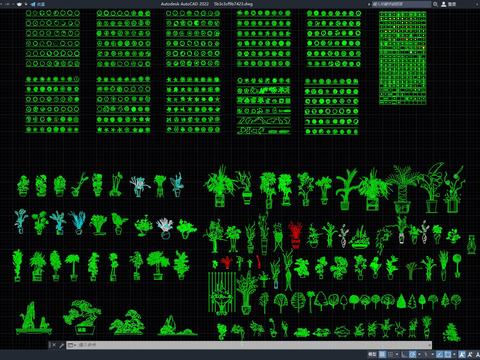This screenshot has height=360, width=480.
Task: Open object snap options dropdown arrow
Action: (454, 354)
